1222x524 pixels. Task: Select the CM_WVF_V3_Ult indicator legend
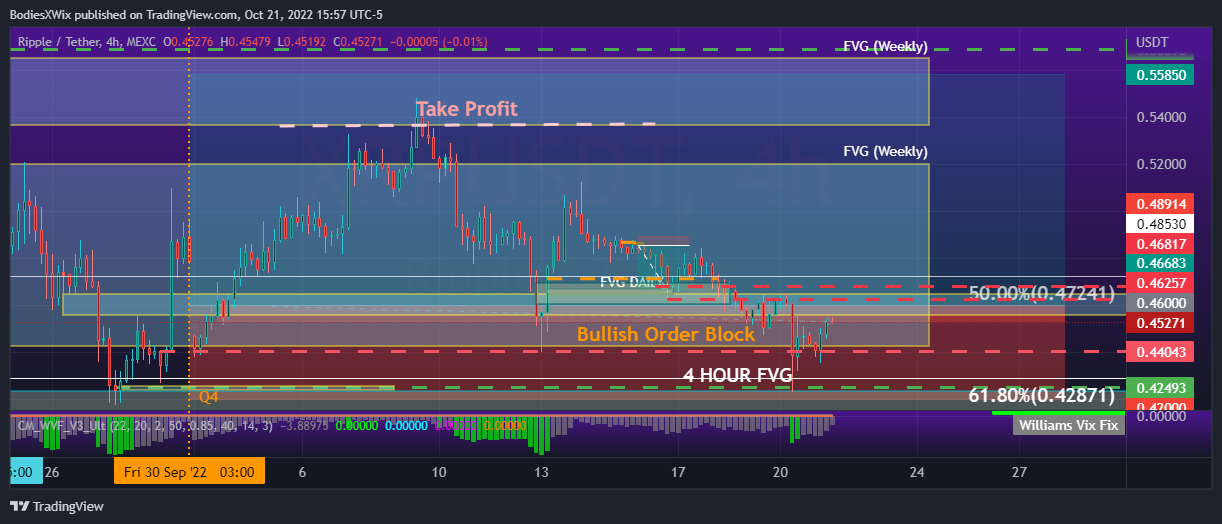tap(144, 425)
